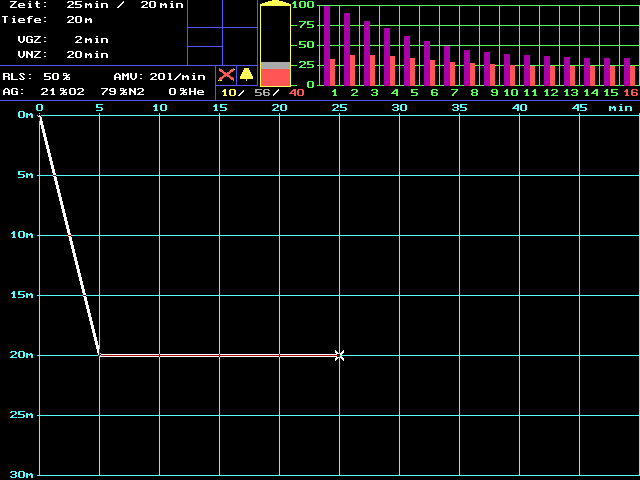Viewport: 640px width, 480px height.
Task: Select the VGZ 2 min field
Action: [90, 39]
